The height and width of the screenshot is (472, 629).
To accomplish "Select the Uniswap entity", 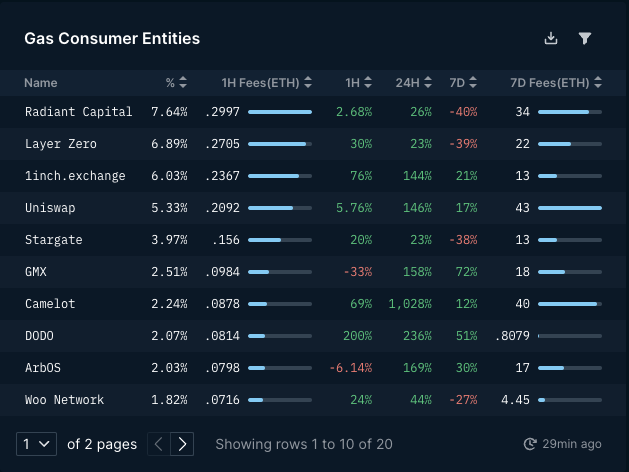I will (50, 208).
